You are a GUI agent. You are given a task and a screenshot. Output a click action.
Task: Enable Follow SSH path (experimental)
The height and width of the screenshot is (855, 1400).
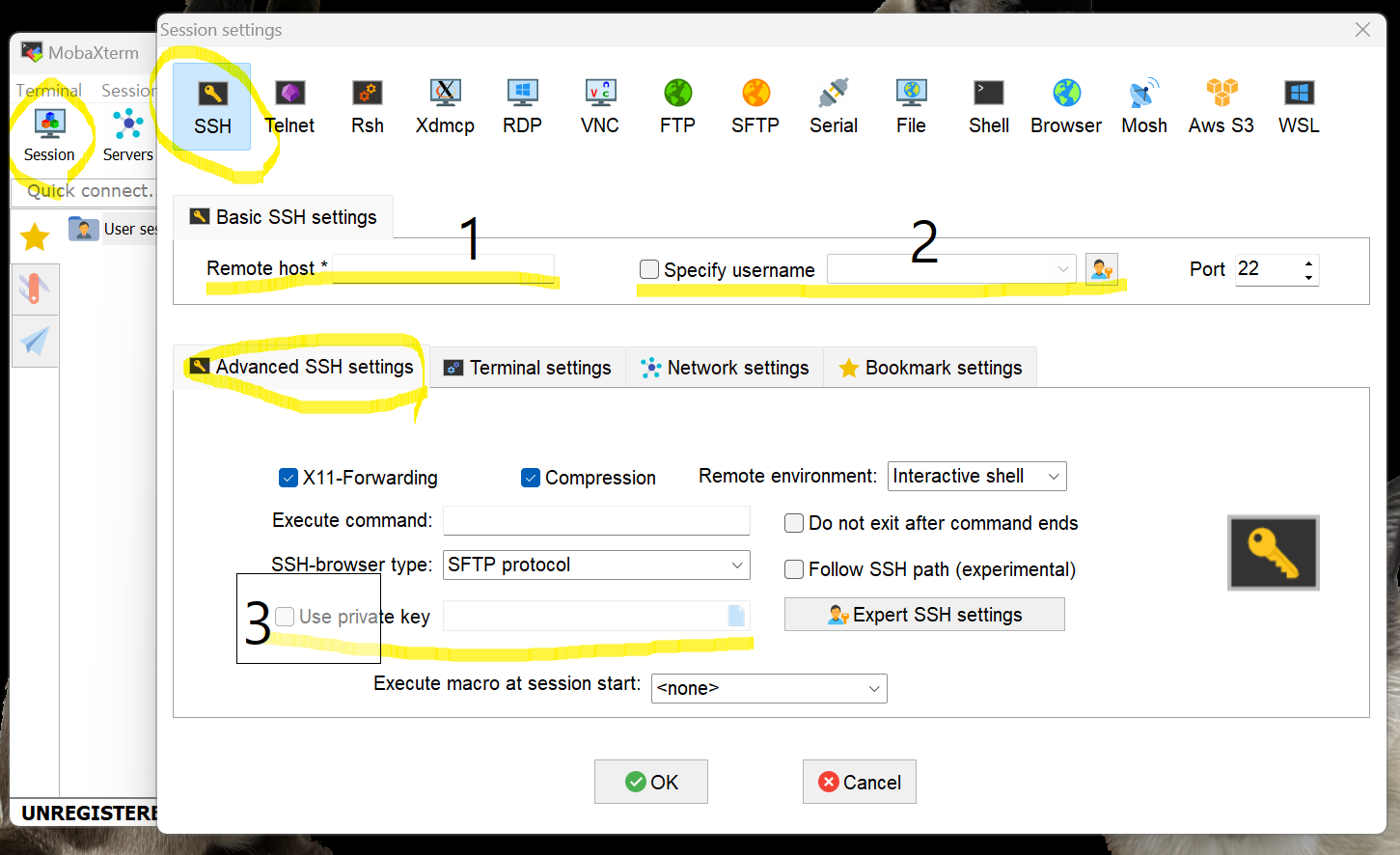(794, 569)
